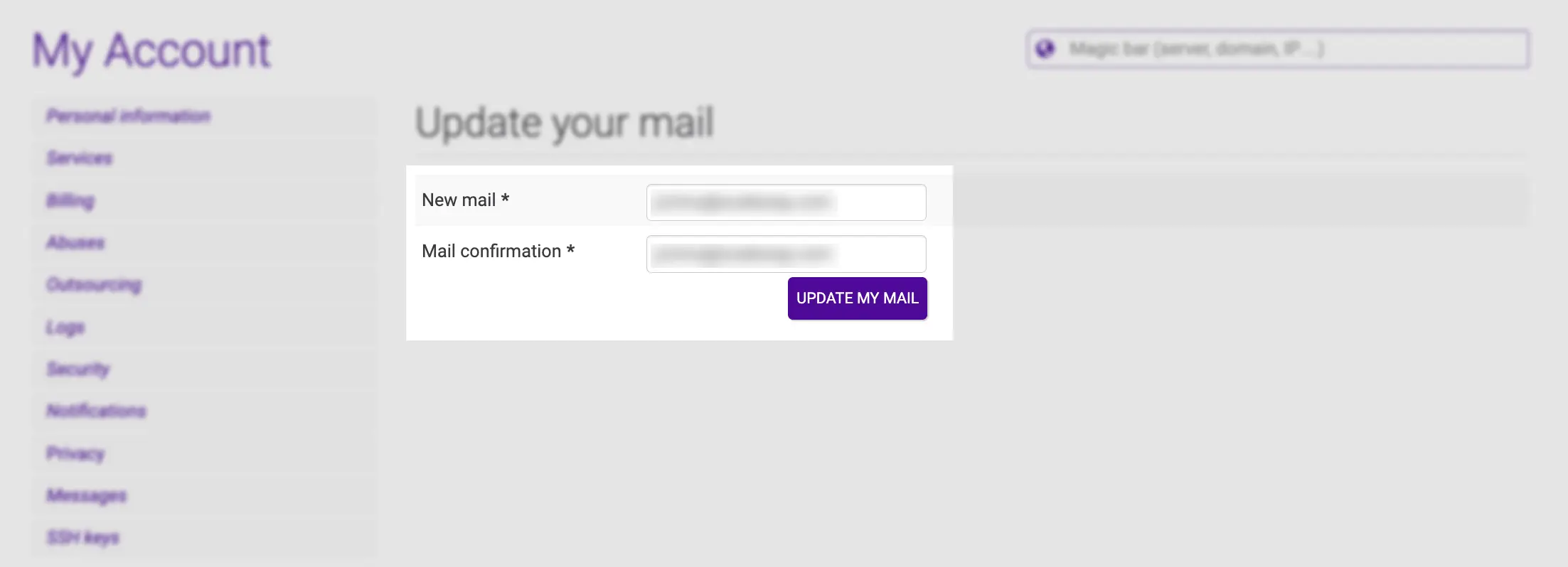Navigate to Security settings
The width and height of the screenshot is (1568, 567).
click(x=78, y=369)
